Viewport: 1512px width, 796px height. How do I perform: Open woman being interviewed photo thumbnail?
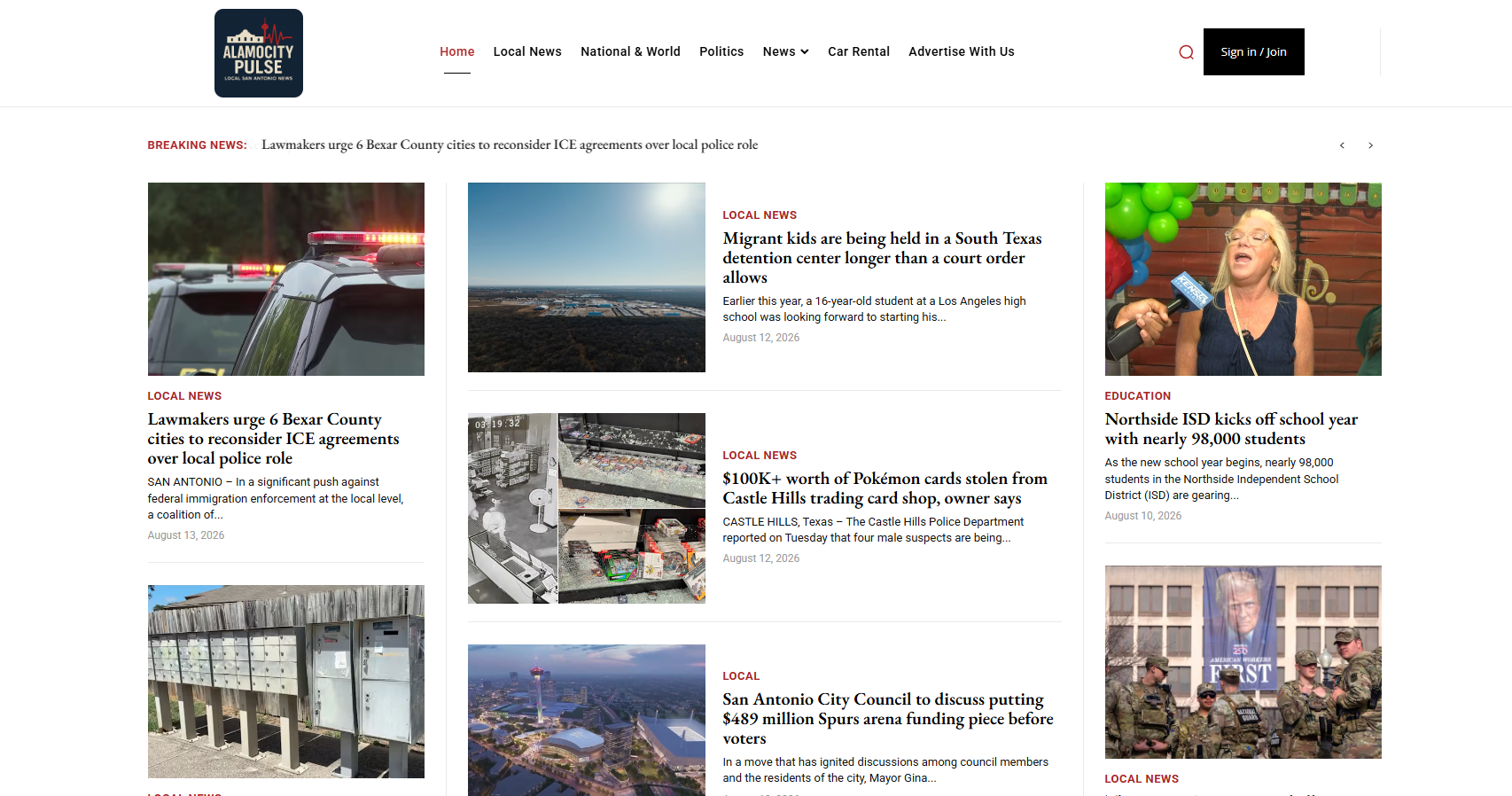pyautogui.click(x=1243, y=279)
